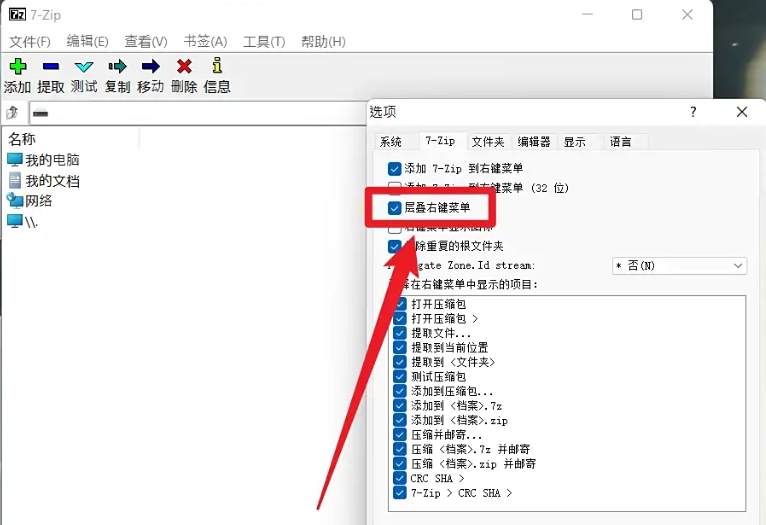The height and width of the screenshot is (525, 766).
Task: Uncheck 添加到 <档案>.7z item
Action: pyautogui.click(x=400, y=405)
